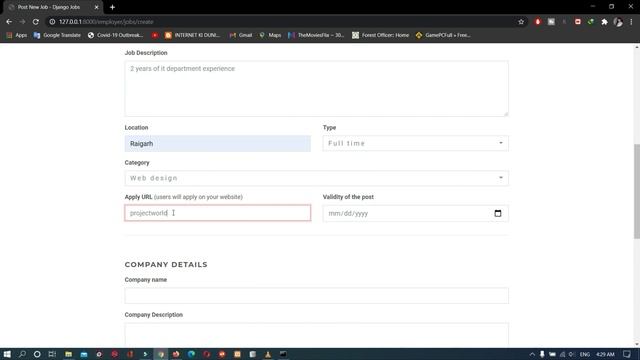Close the Post New Job tab
This screenshot has width=640, height=360.
(x=96, y=7)
